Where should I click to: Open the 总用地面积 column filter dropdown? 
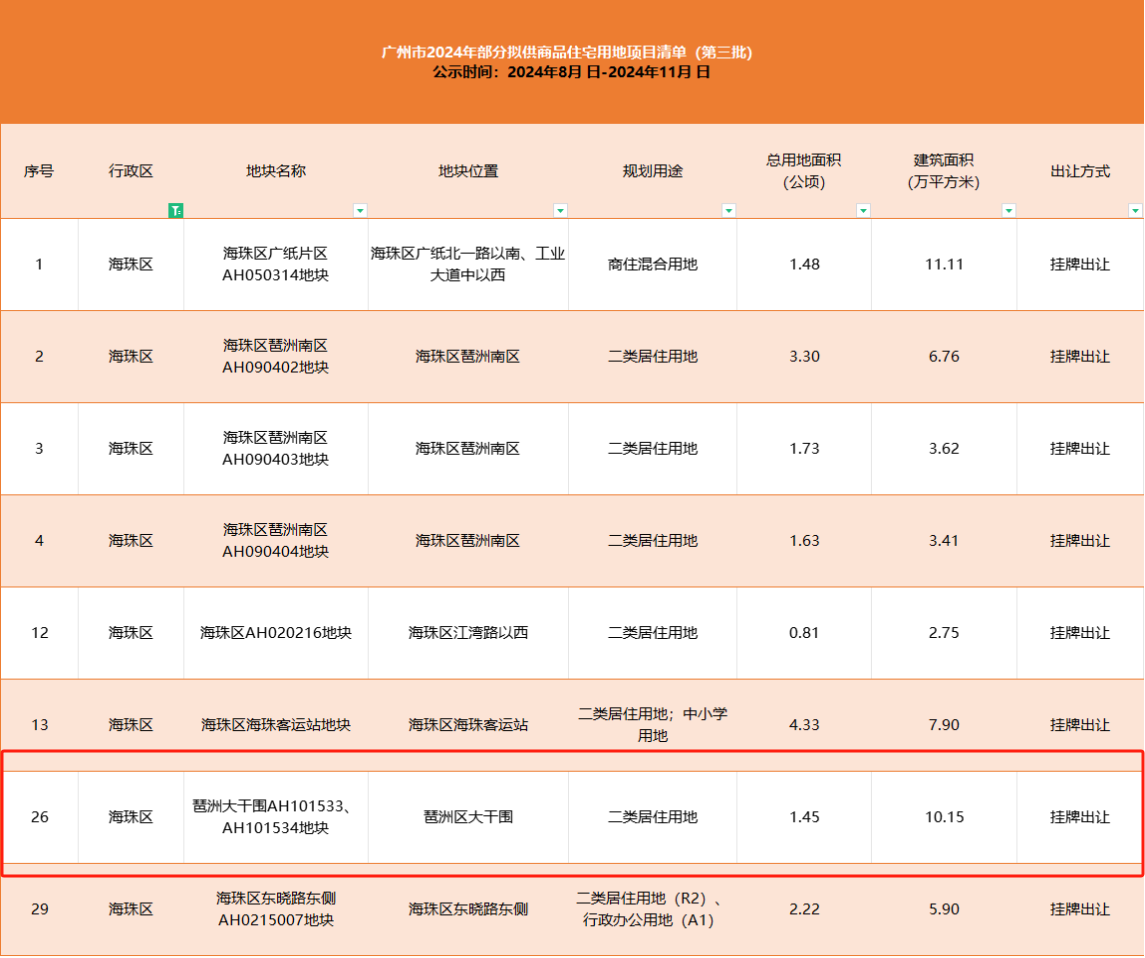point(863,211)
